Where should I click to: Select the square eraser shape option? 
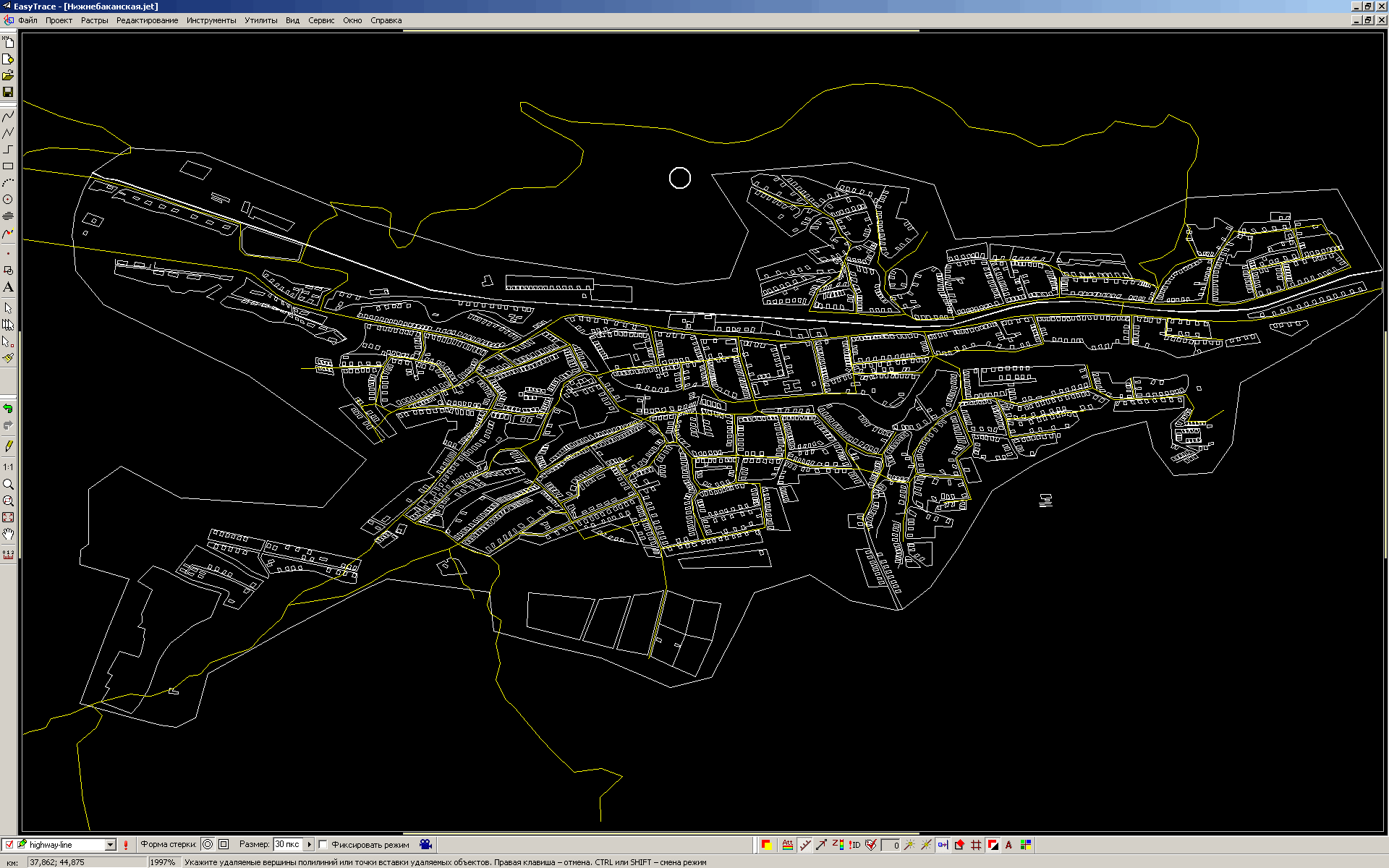pos(224,844)
